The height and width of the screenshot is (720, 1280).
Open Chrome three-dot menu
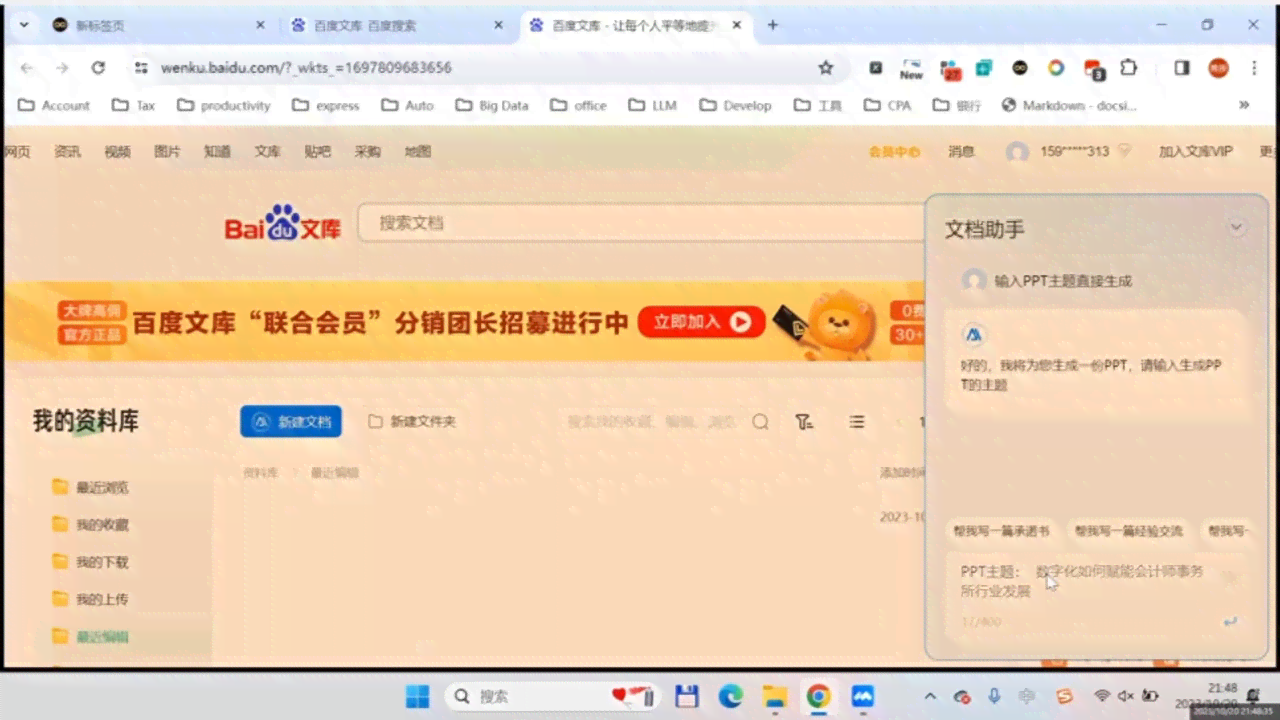(x=1254, y=68)
